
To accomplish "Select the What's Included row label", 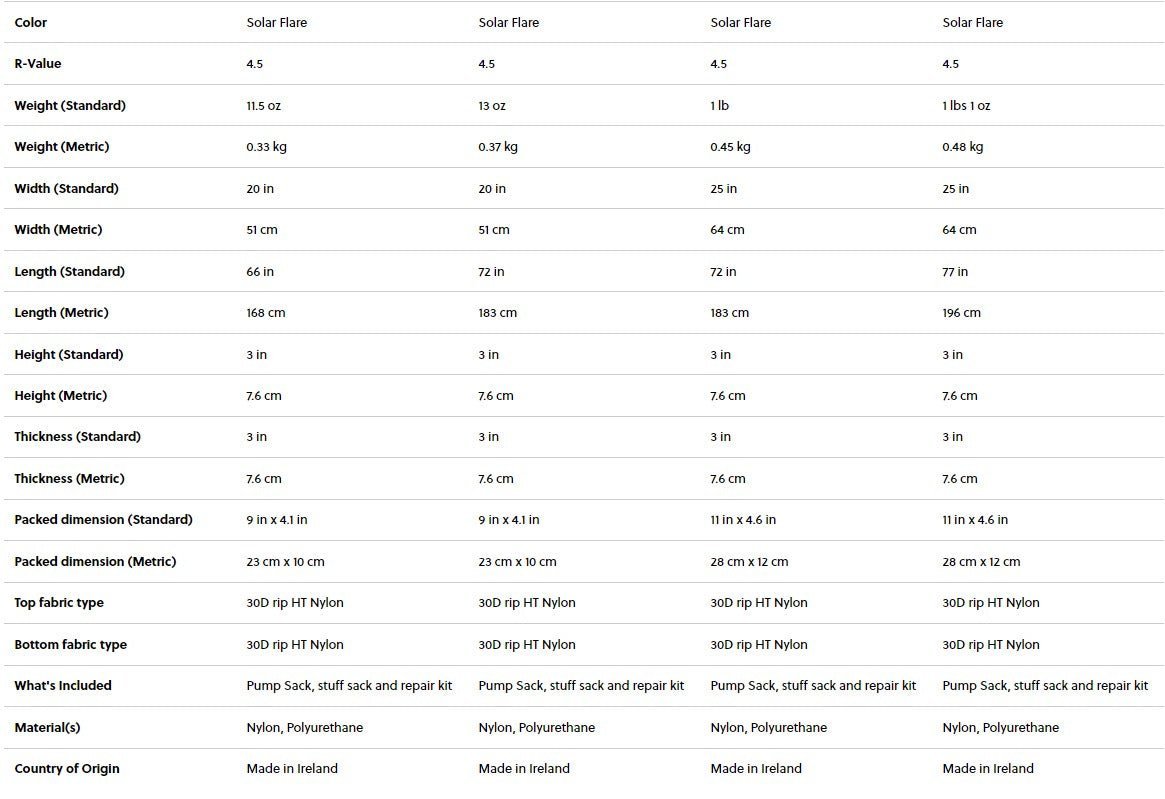I will [x=63, y=686].
